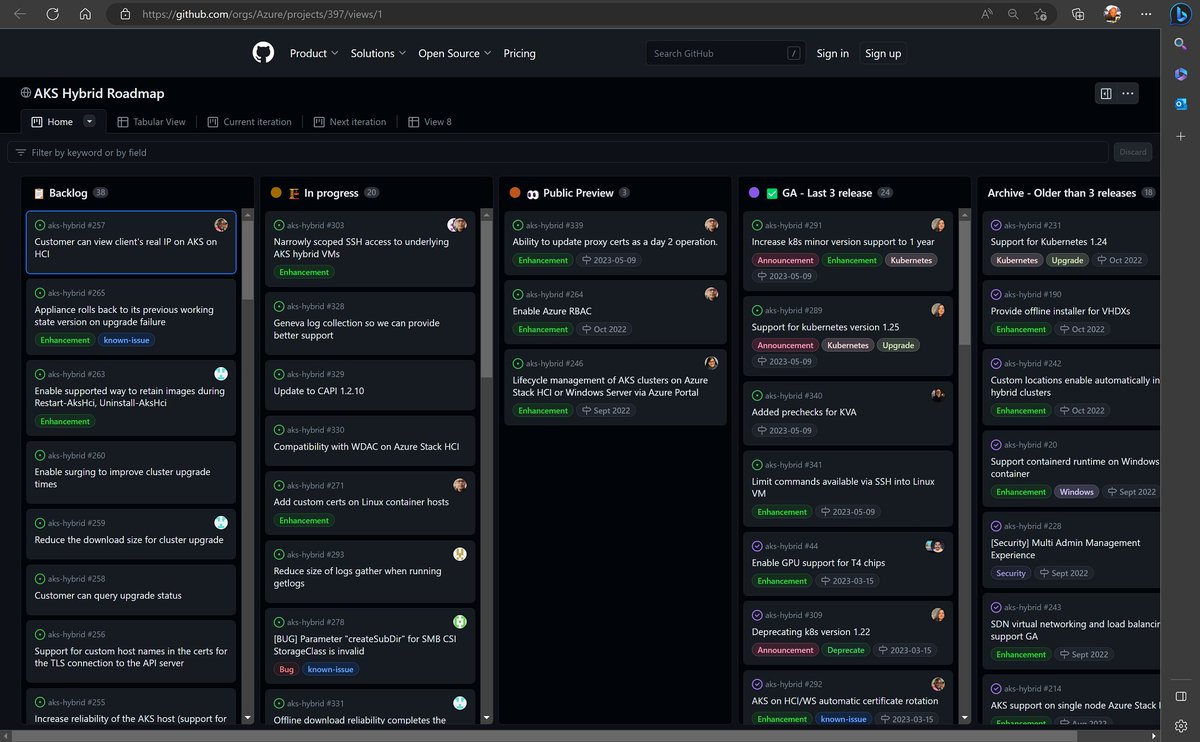This screenshot has width=1200, height=742.
Task: Open the Product menu
Action: (x=313, y=53)
